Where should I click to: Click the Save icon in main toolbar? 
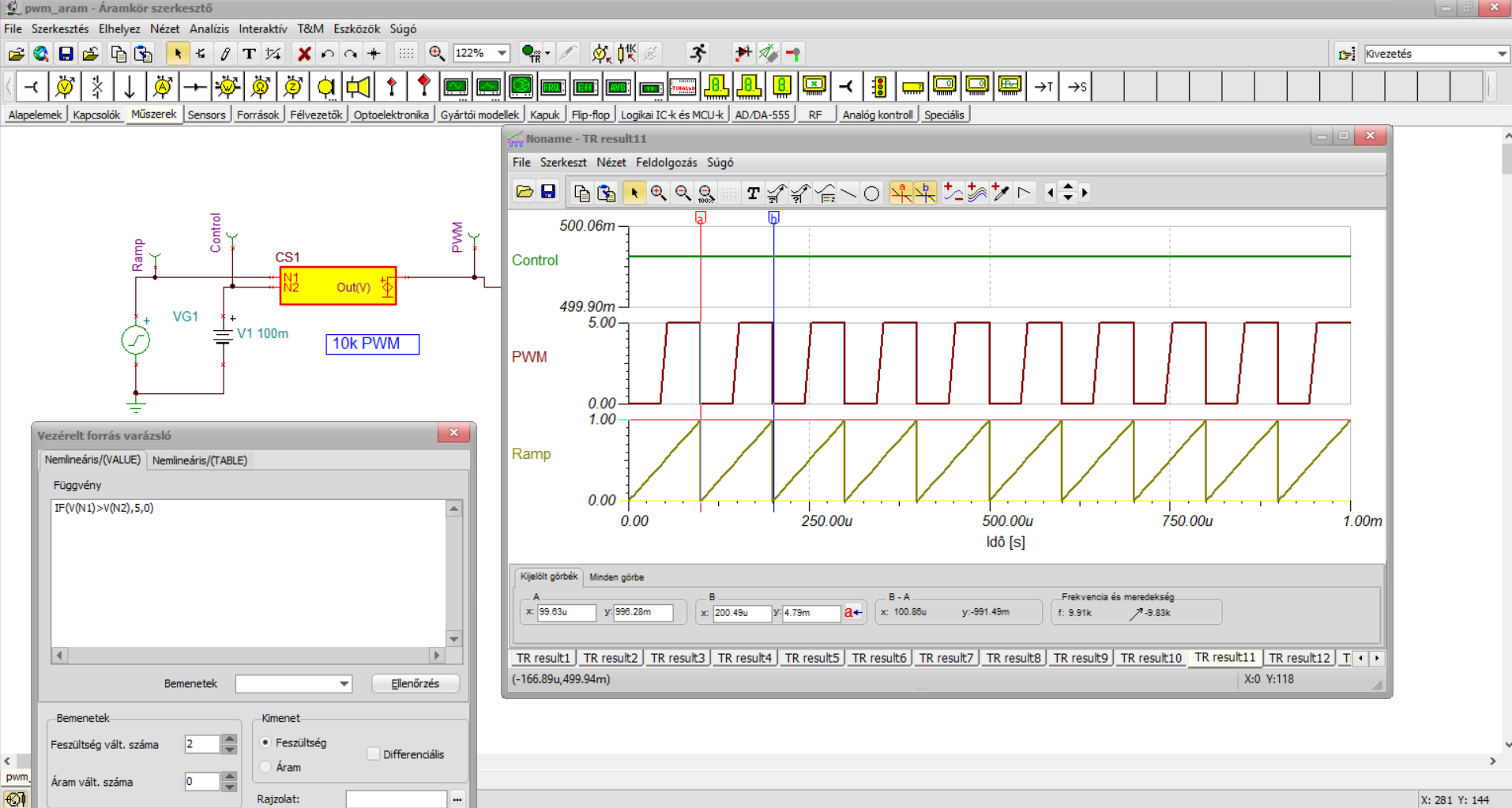66,54
